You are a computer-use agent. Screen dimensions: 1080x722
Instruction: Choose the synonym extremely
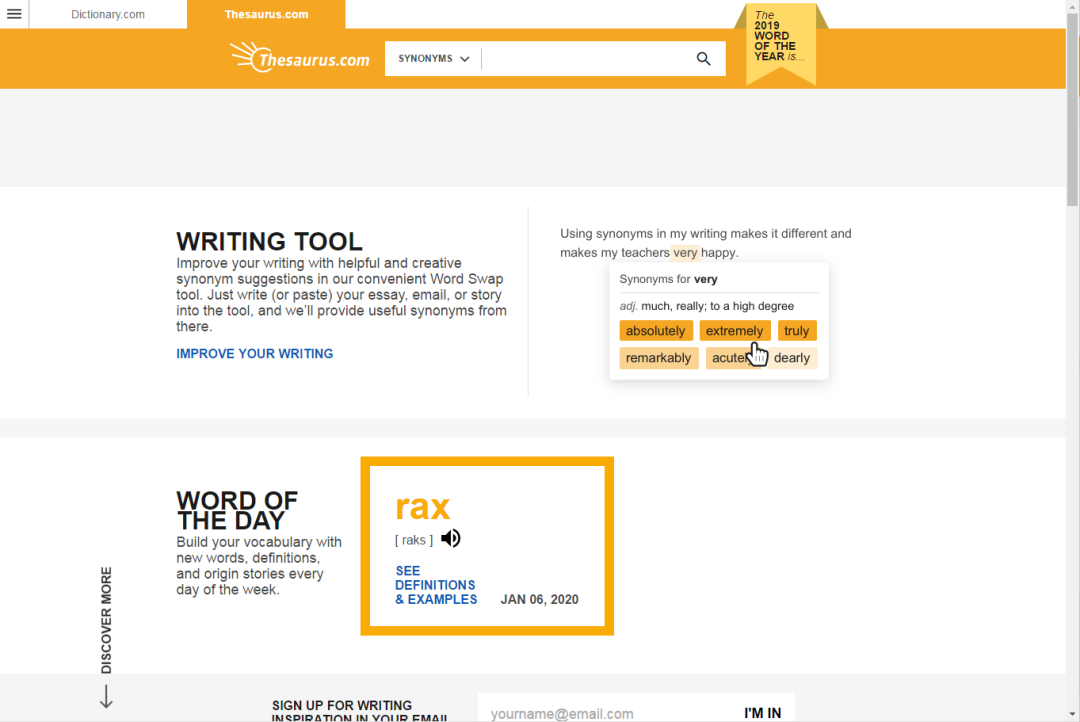pyautogui.click(x=735, y=331)
